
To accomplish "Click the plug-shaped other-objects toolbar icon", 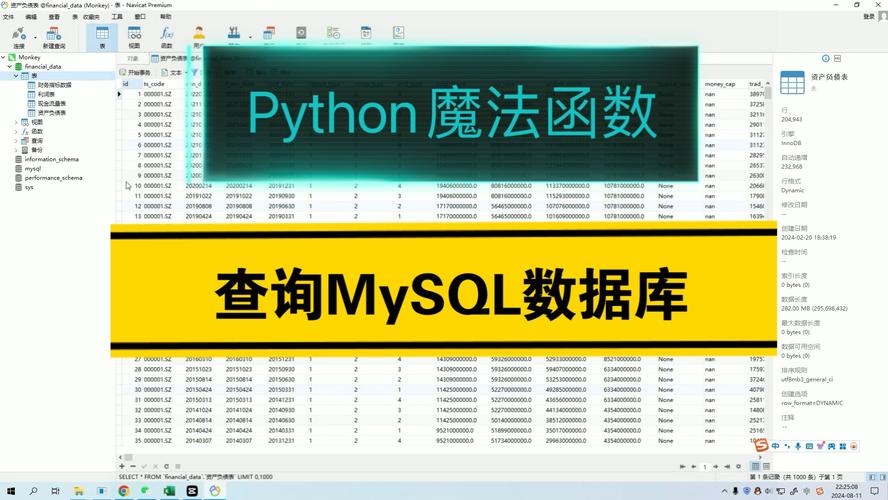I will click(234, 34).
